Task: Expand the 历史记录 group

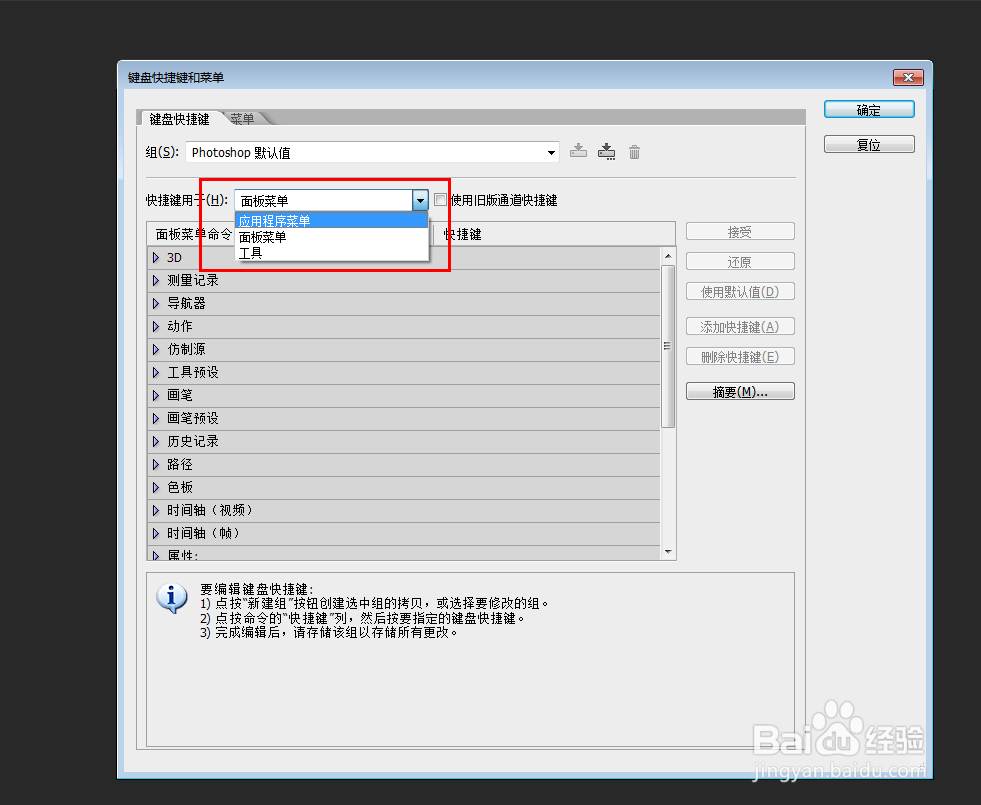Action: pos(156,442)
